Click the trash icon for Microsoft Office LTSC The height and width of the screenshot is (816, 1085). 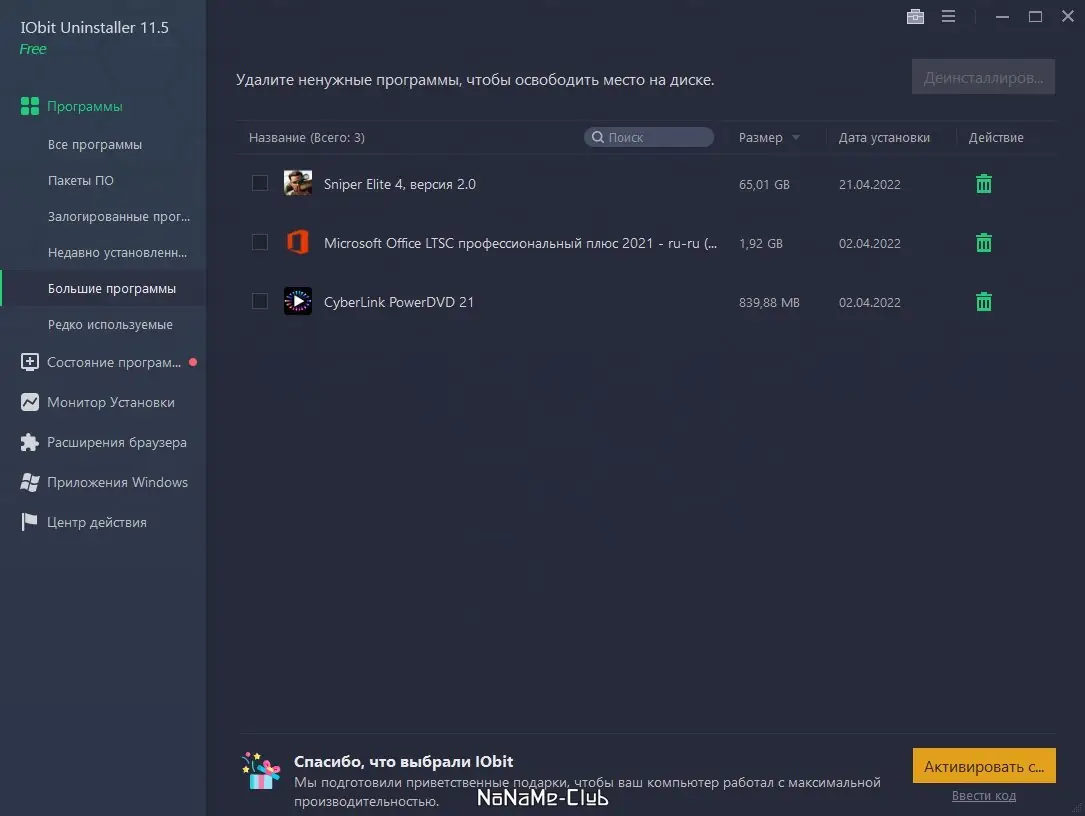[x=983, y=243]
